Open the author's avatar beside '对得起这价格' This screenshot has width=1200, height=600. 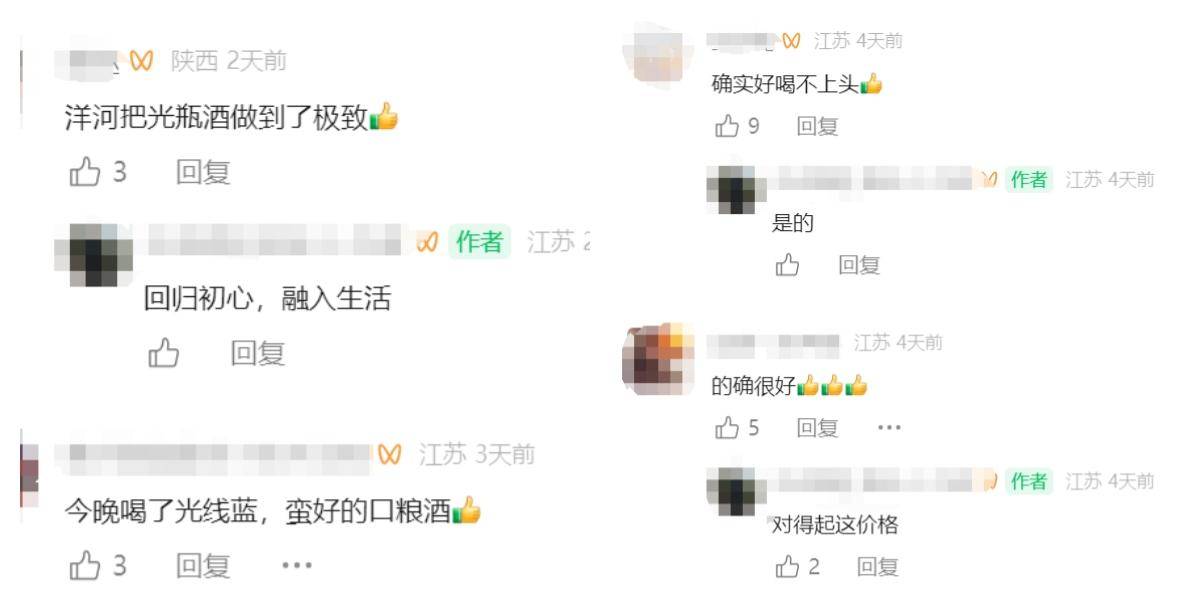coord(736,491)
